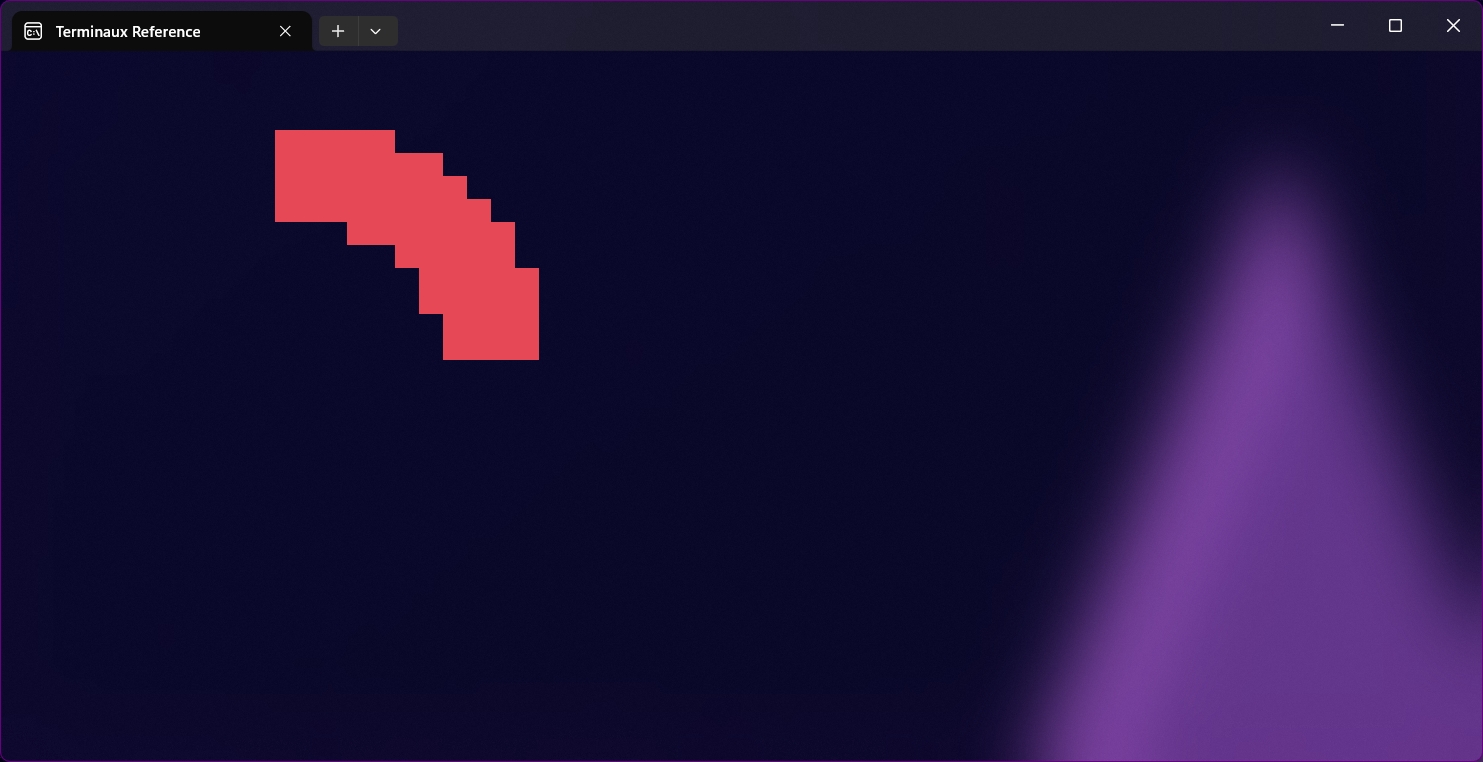Open a new tab with plus button
Screen dimensions: 1483x762
338,31
